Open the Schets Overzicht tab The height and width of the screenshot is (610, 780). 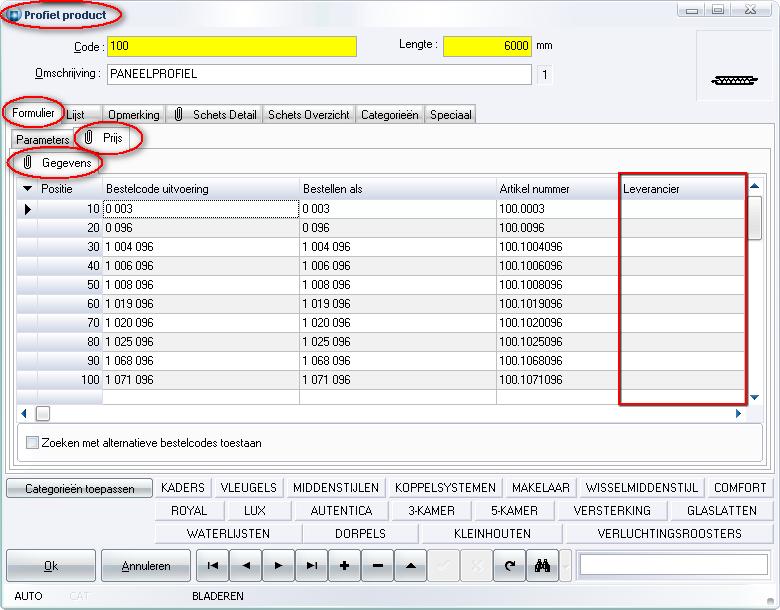pos(308,115)
